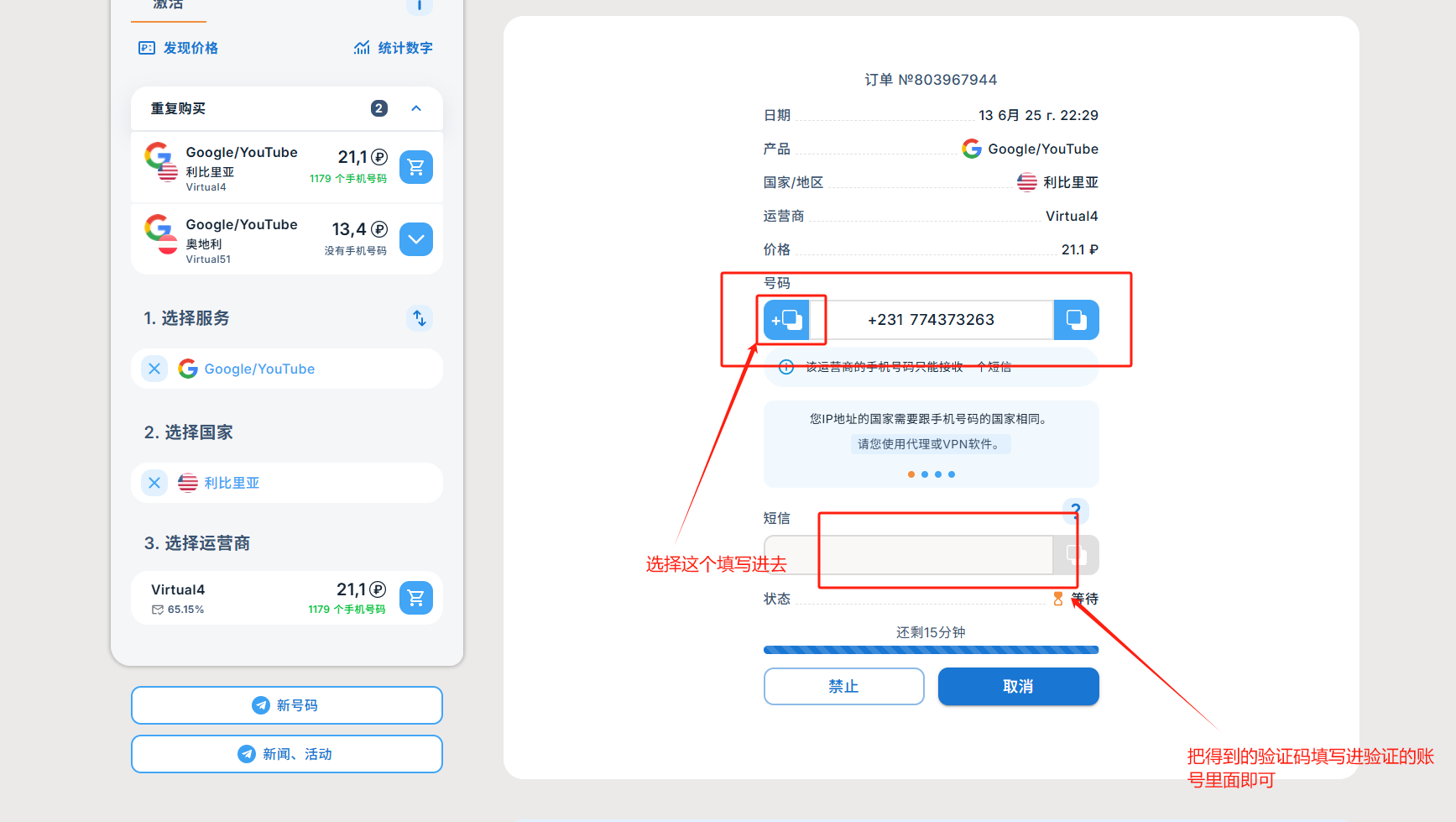This screenshot has width=1456, height=822.
Task: Click the 3. 选择运营商 heading
Action: point(197,543)
